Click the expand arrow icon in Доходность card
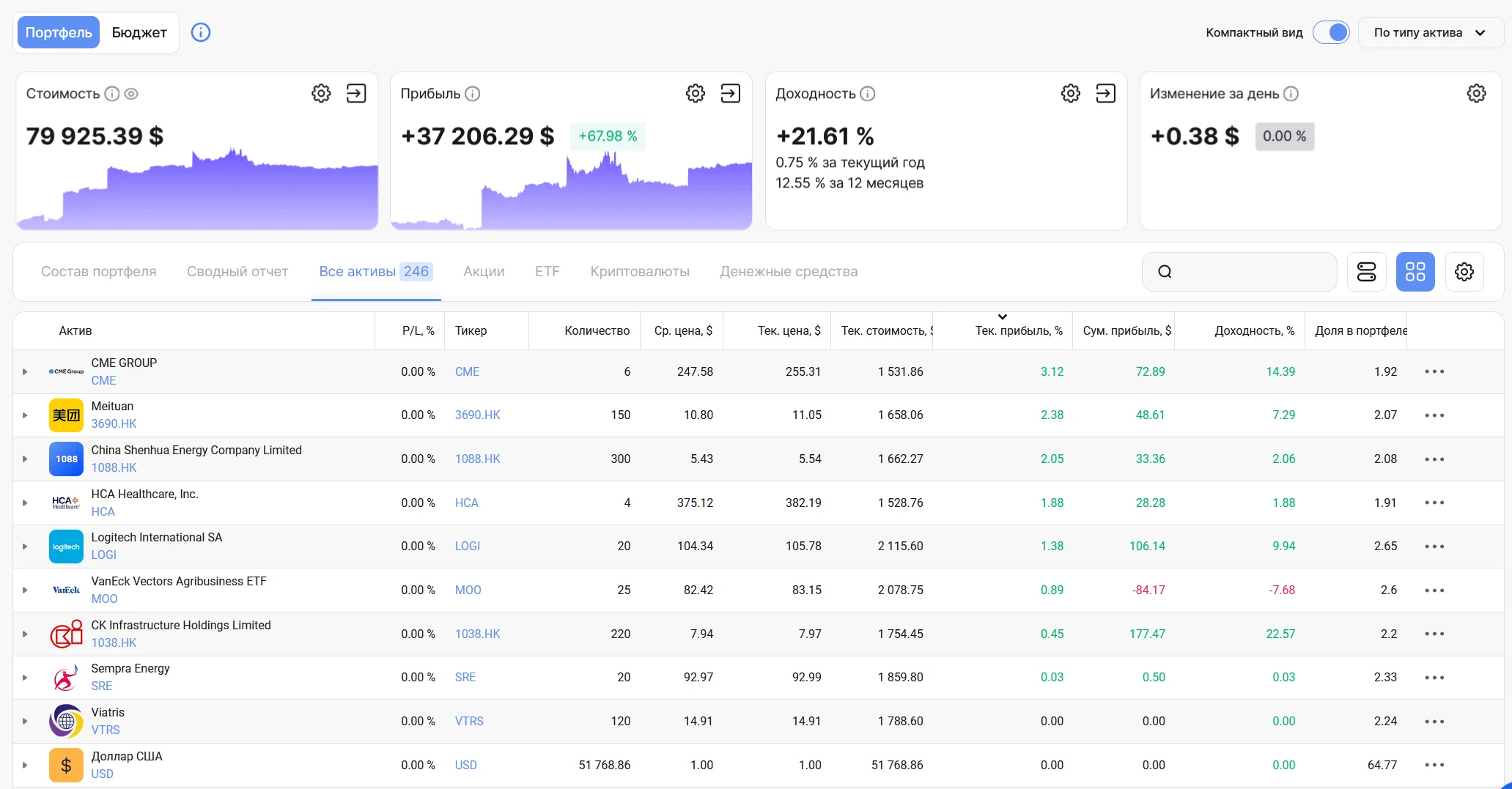This screenshot has width=1512, height=789. [1106, 94]
